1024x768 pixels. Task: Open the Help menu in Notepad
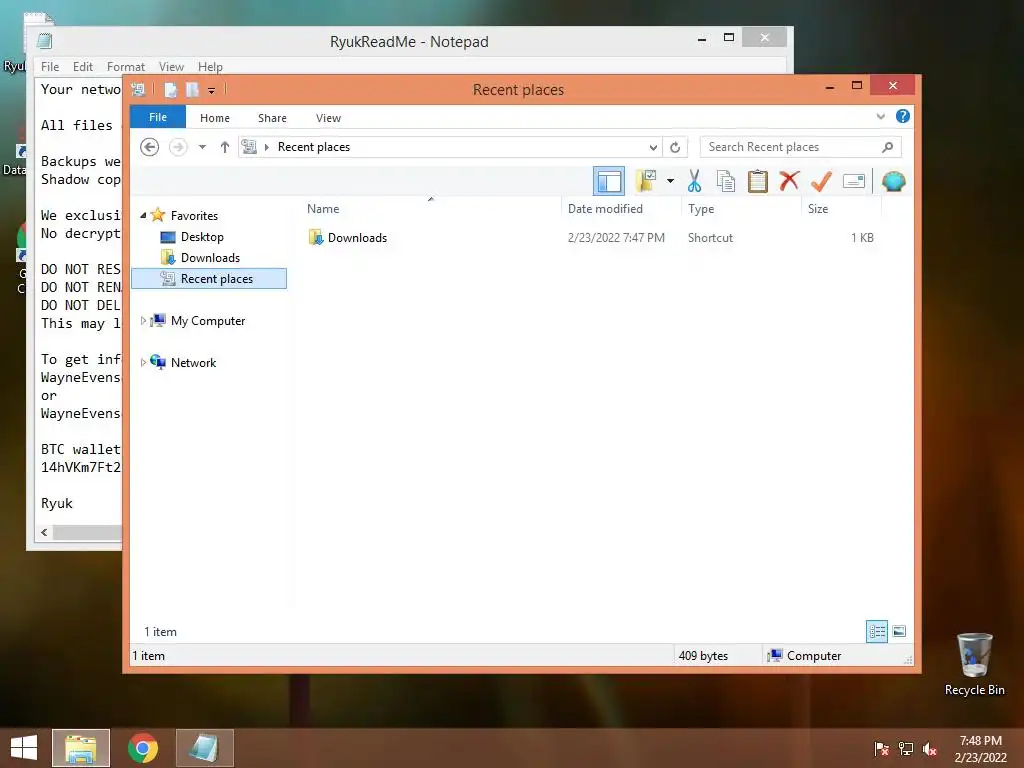coord(210,67)
